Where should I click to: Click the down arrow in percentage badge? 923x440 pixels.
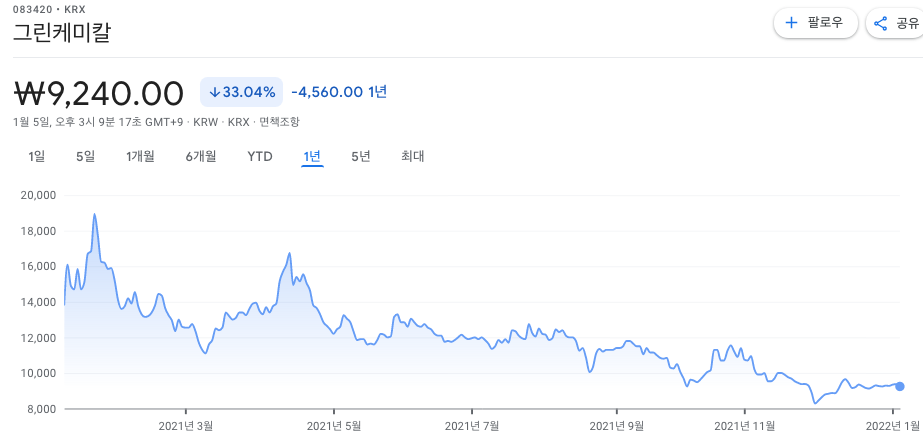pos(214,92)
